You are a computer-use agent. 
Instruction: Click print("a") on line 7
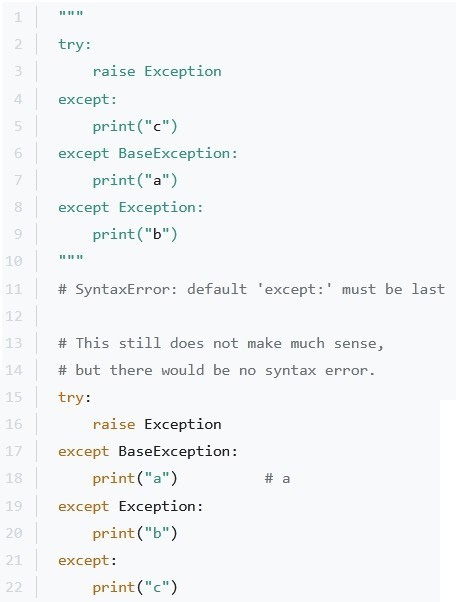click(x=135, y=180)
